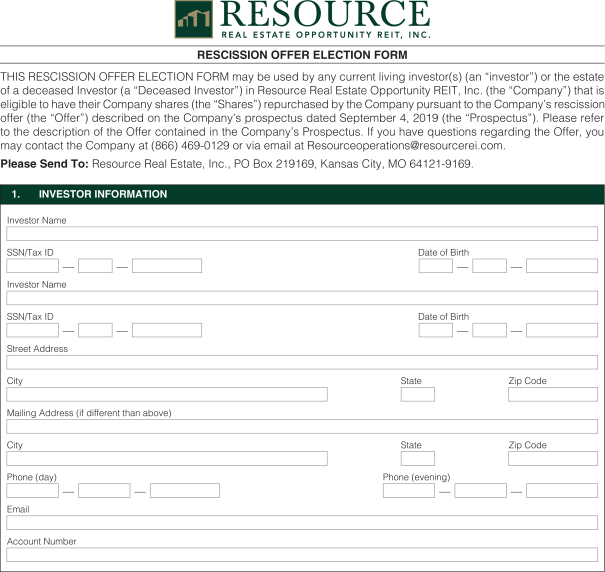Click the Investor Information section header

pyautogui.click(x=302, y=194)
